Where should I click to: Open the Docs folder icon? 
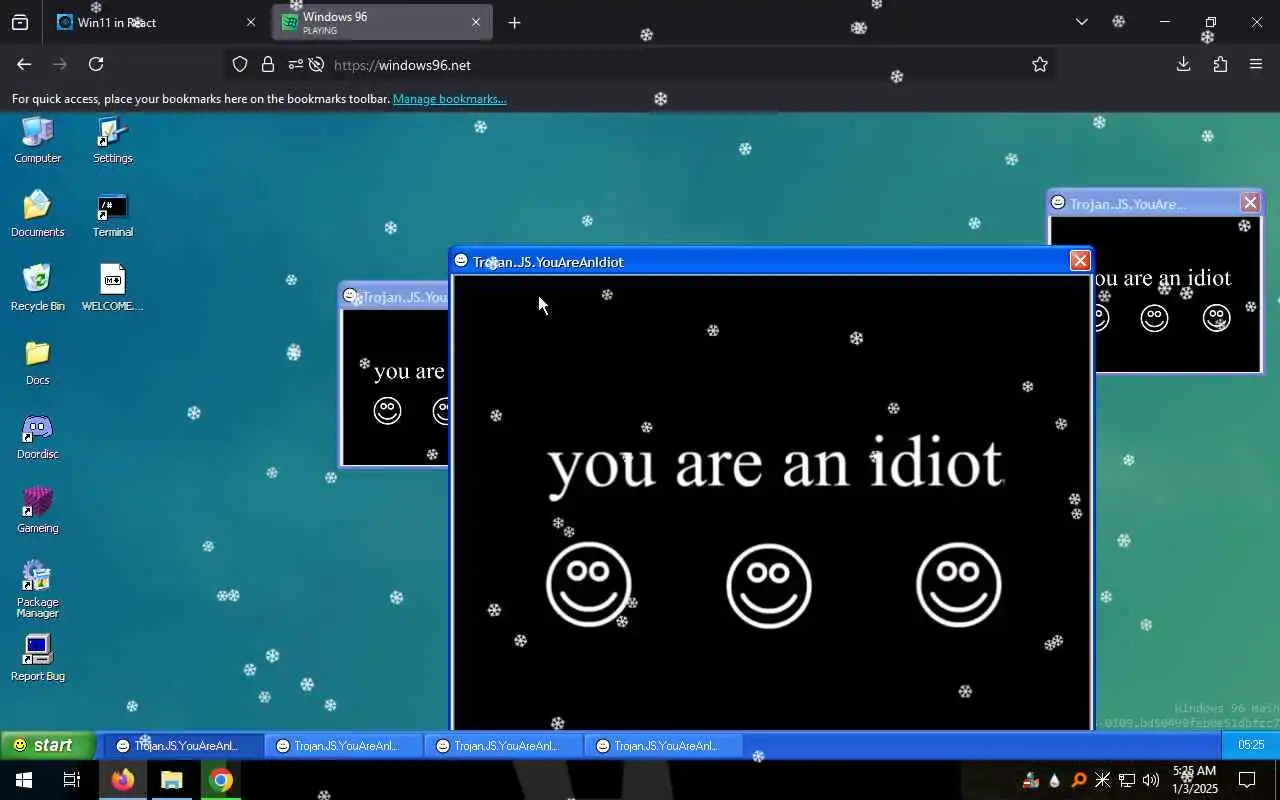point(37,361)
